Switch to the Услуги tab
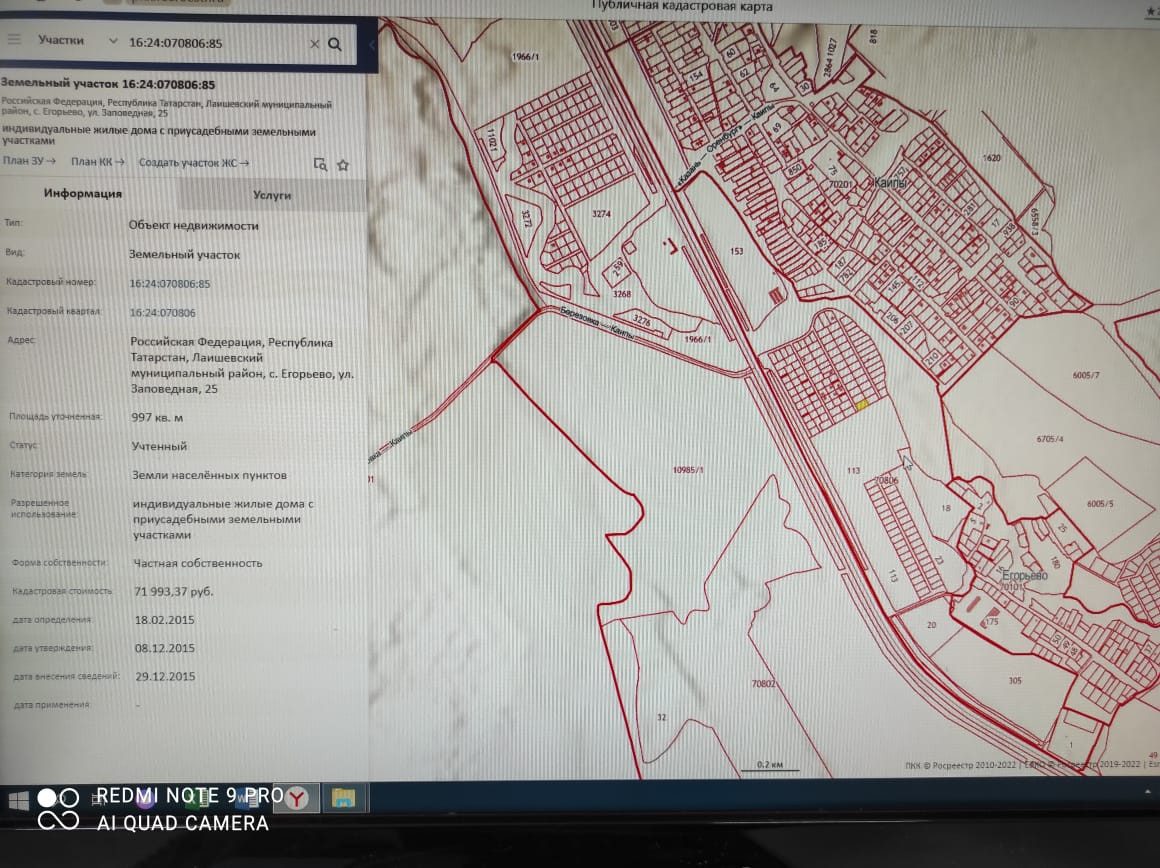 click(x=272, y=196)
